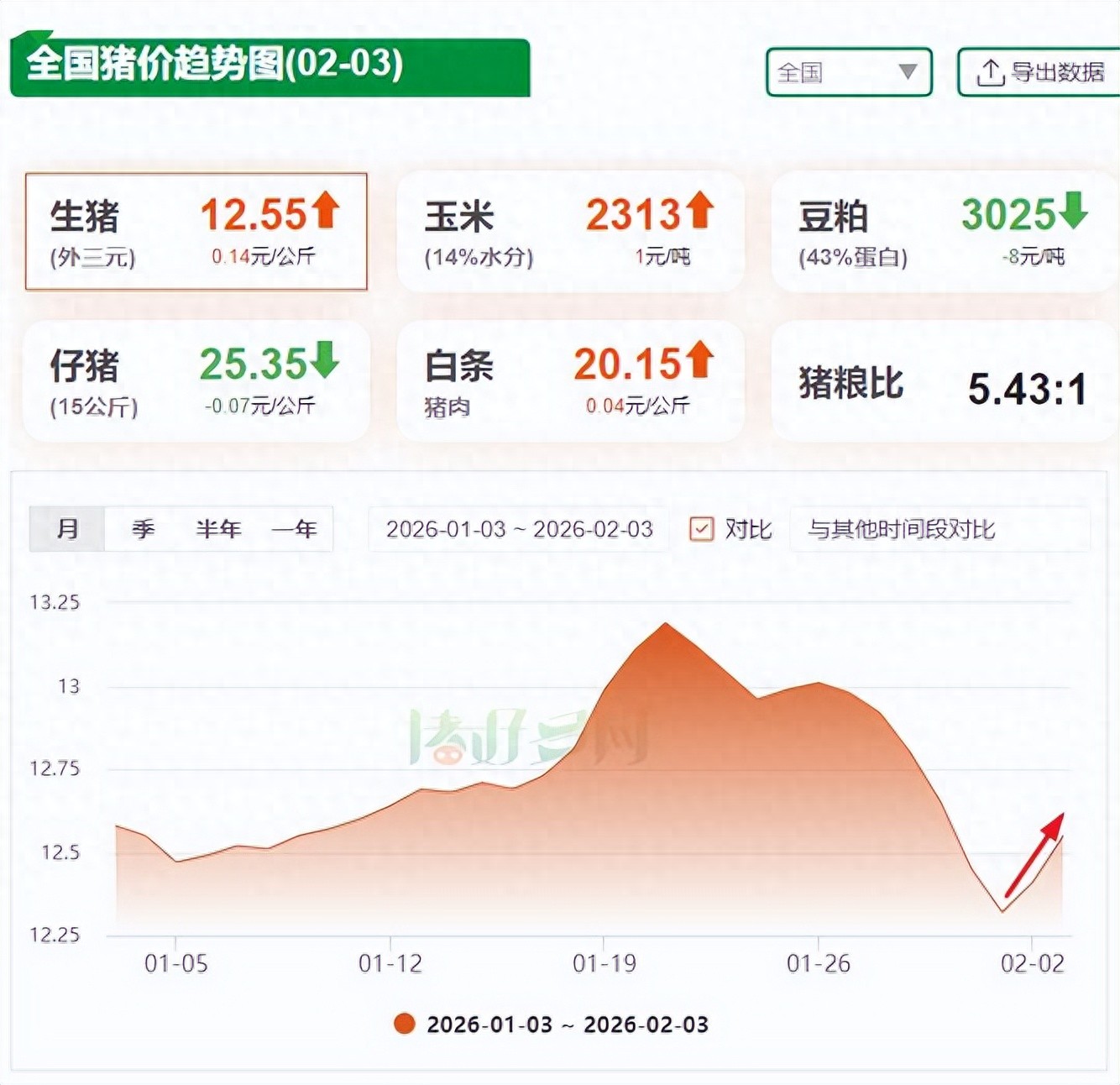Click the green down arrow beside 25.35
This screenshot has width=1120, height=1085.
click(326, 359)
